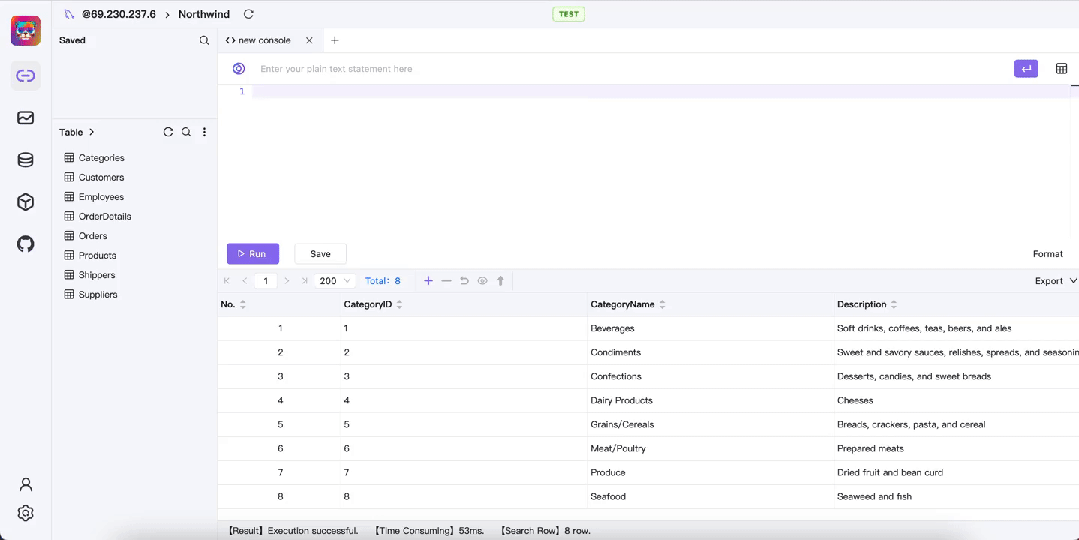Refresh the Northwind connection
This screenshot has width=1079, height=540.
(249, 14)
